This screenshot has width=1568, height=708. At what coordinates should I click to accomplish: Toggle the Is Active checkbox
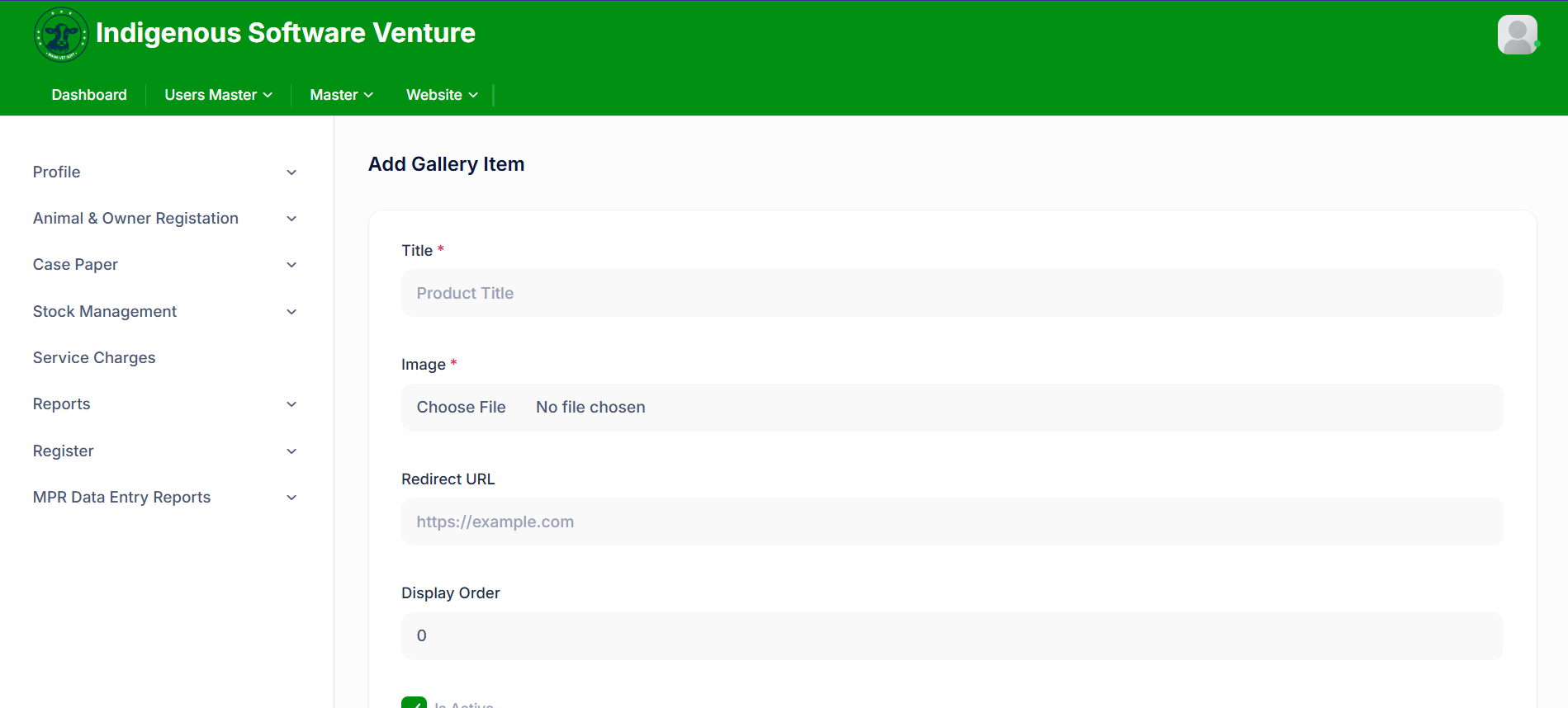(x=414, y=703)
